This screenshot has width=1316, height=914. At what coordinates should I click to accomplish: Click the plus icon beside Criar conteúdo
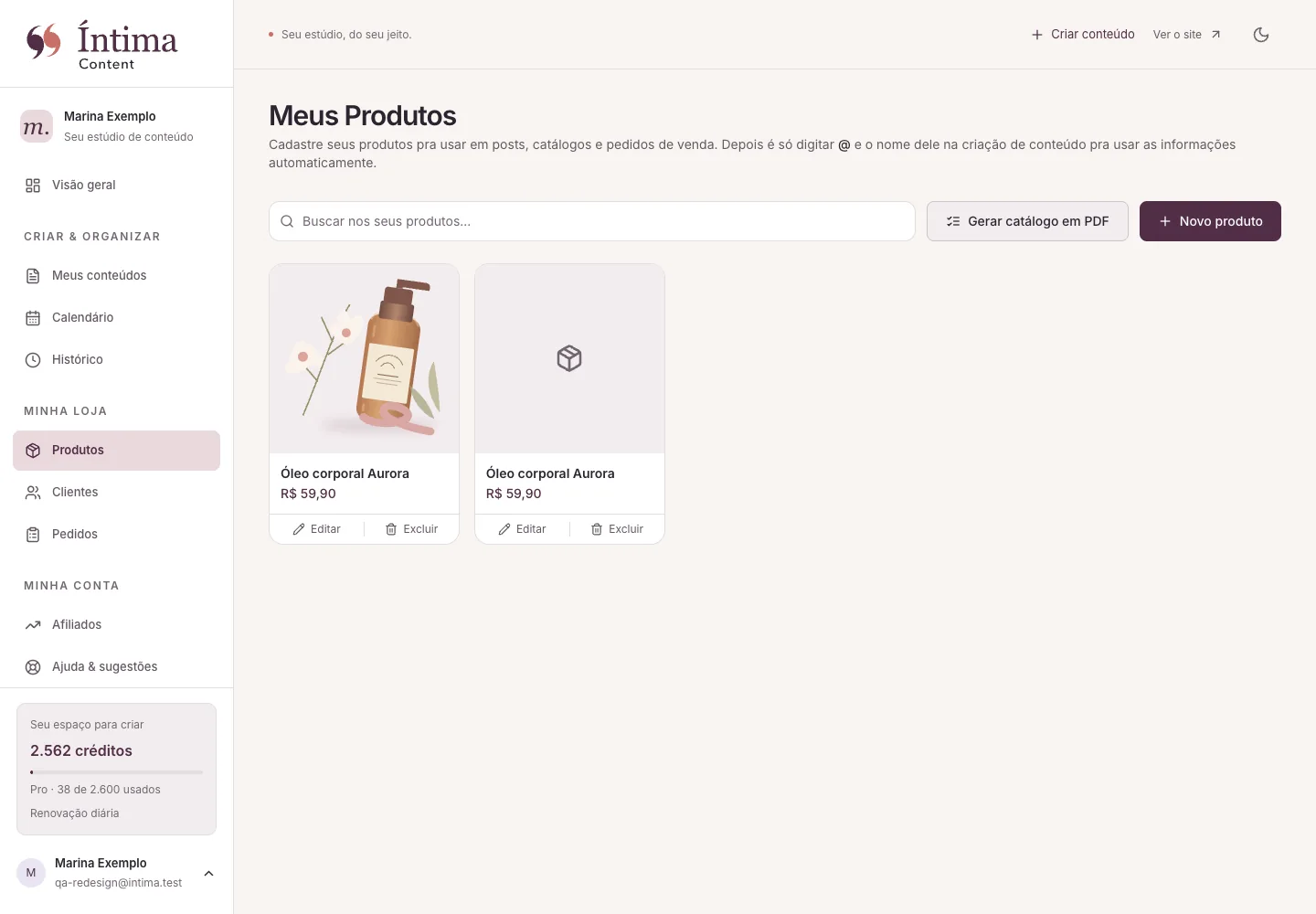click(1037, 35)
